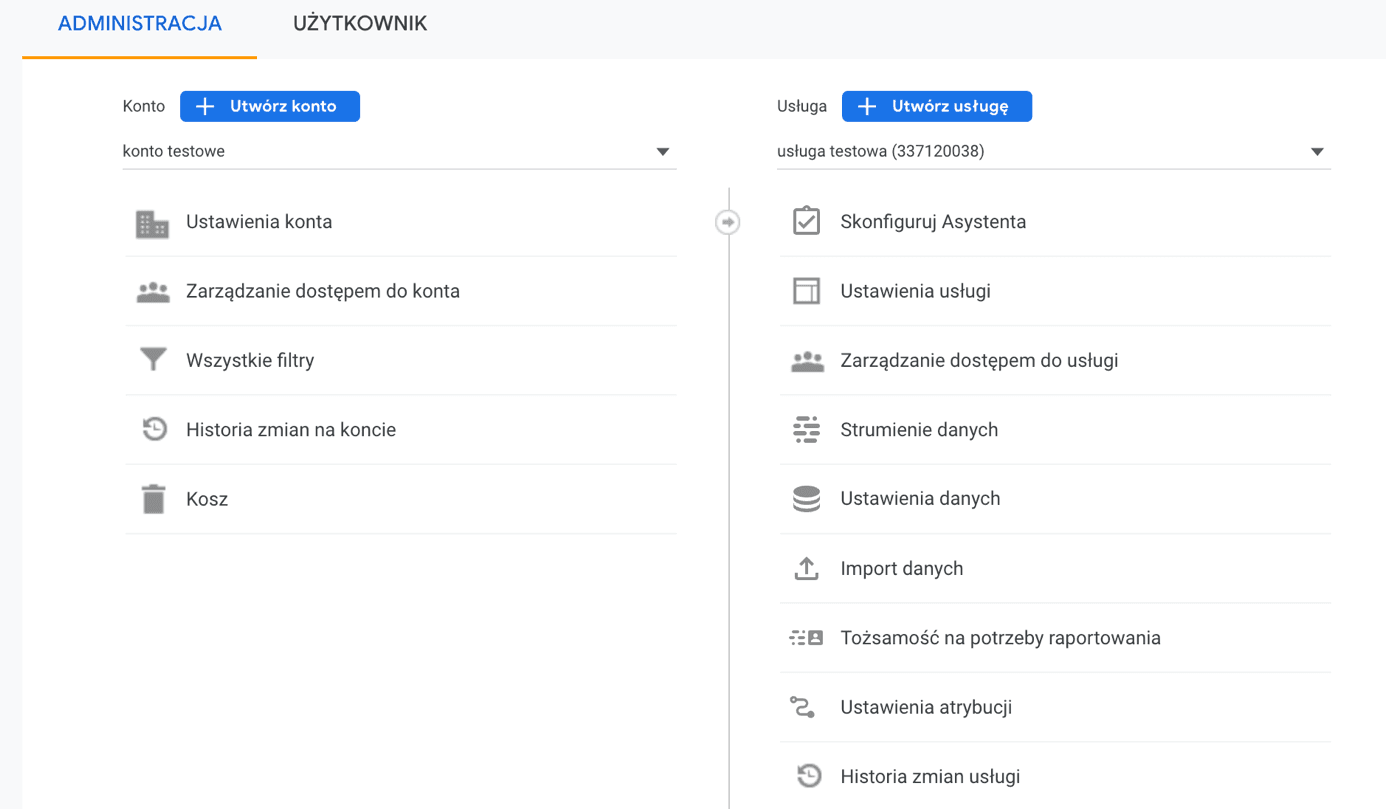Open the usługa testowa property dropdown
Image resolution: width=1386 pixels, height=809 pixels.
(1054, 152)
